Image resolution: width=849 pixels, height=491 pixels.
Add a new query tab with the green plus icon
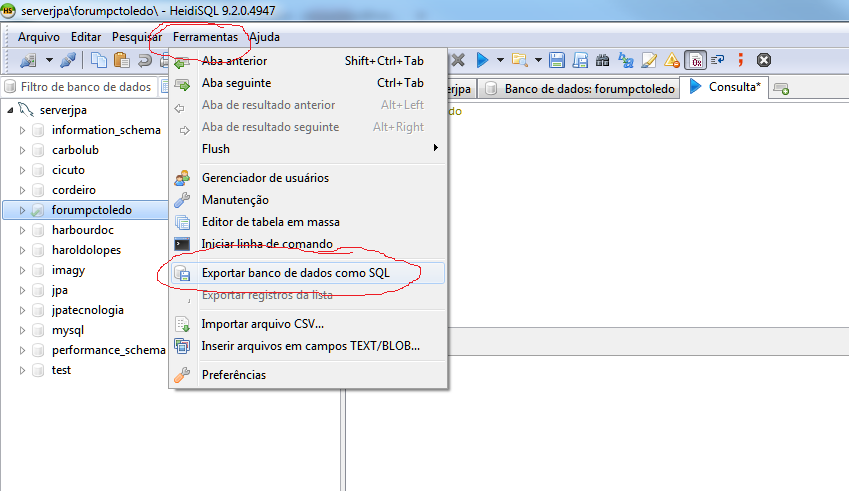pyautogui.click(x=781, y=88)
